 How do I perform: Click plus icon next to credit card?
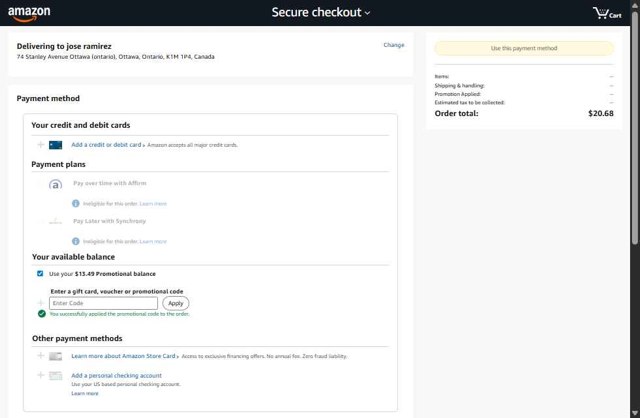pyautogui.click(x=40, y=145)
